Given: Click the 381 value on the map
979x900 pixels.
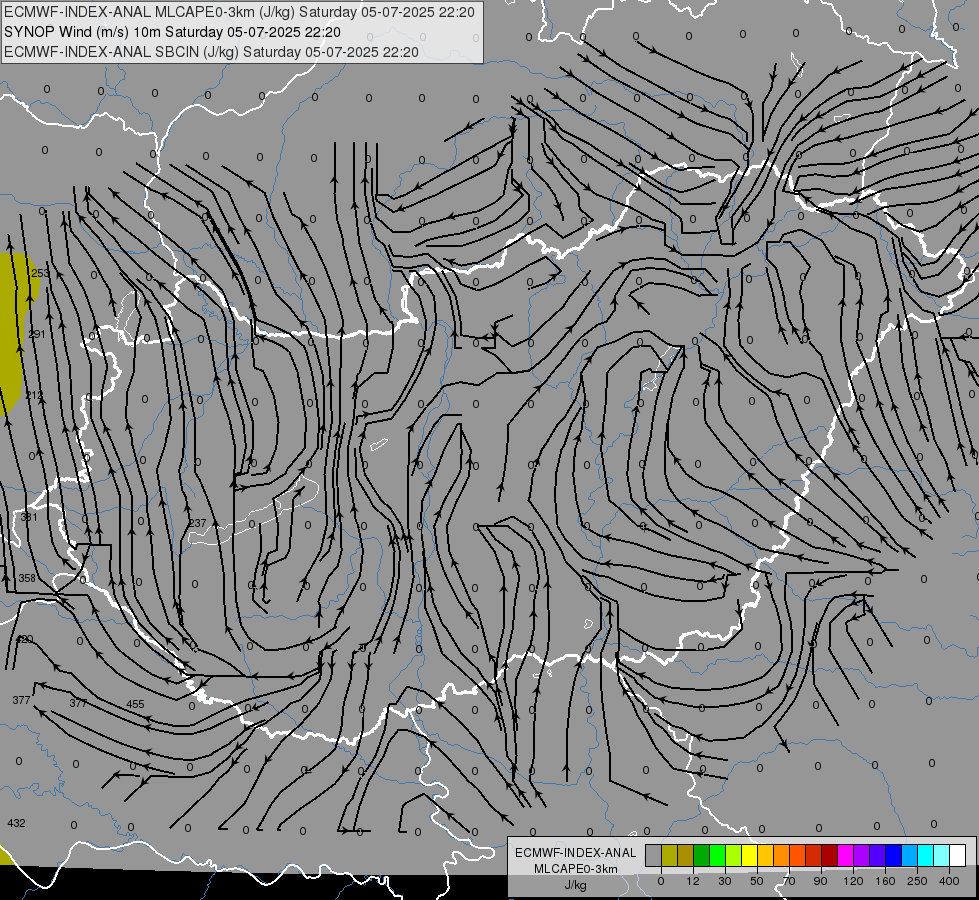Looking at the screenshot, I should coord(29,517).
